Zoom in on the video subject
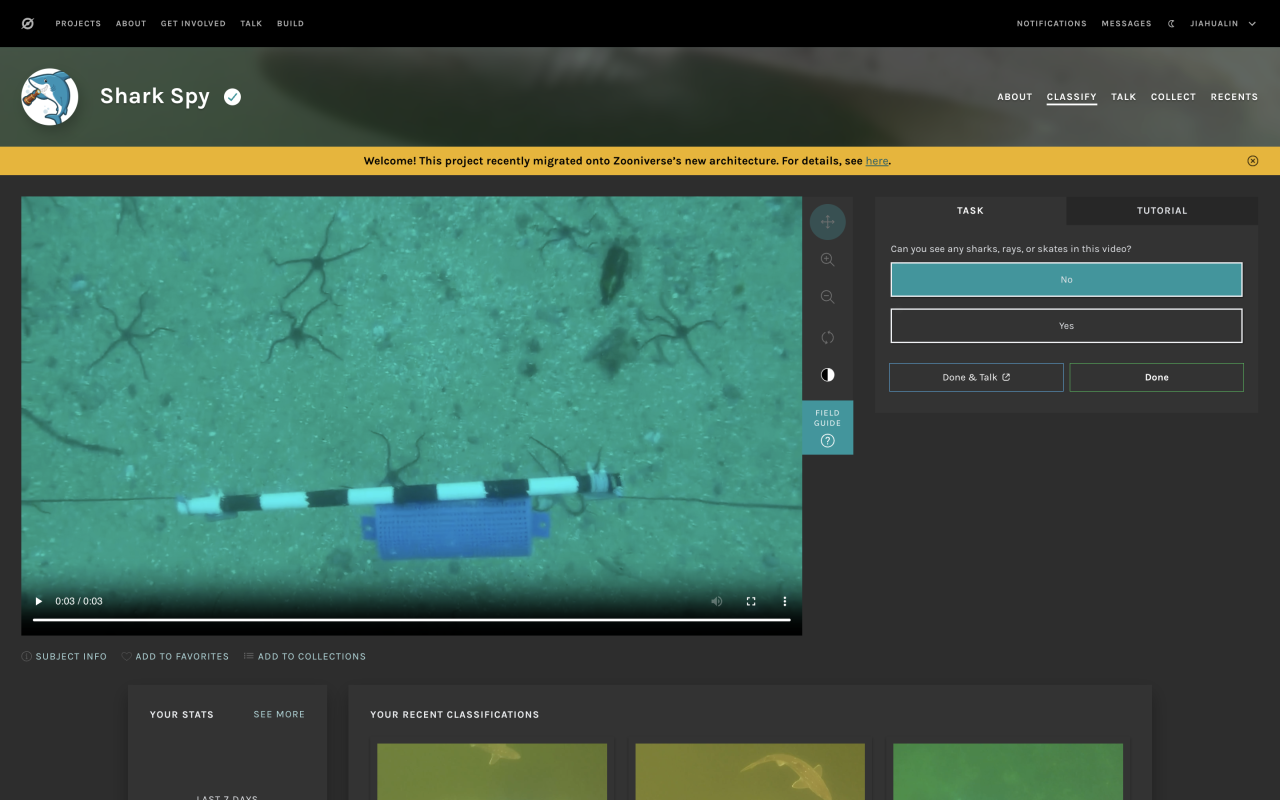Screen dimensions: 1280x800 tap(827, 260)
